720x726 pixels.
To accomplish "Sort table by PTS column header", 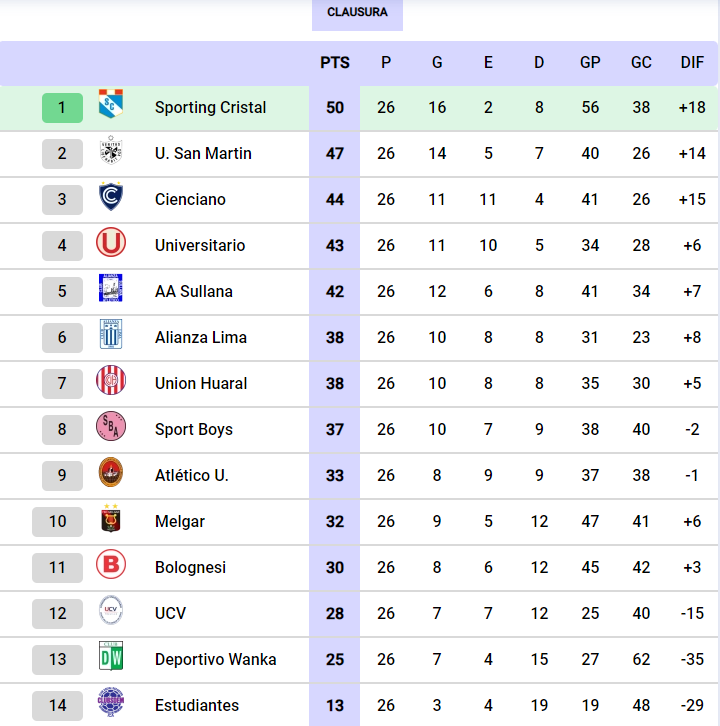I will (x=335, y=62).
